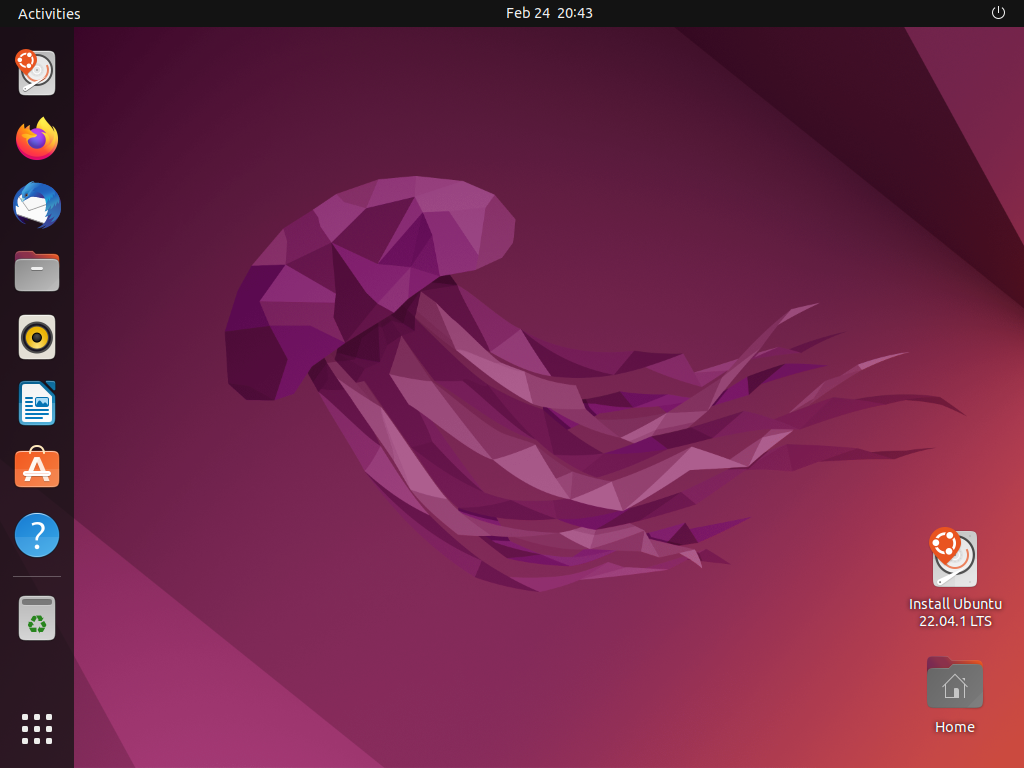1024x768 pixels.
Task: Launch Ubuntu Software store
Action: point(37,469)
